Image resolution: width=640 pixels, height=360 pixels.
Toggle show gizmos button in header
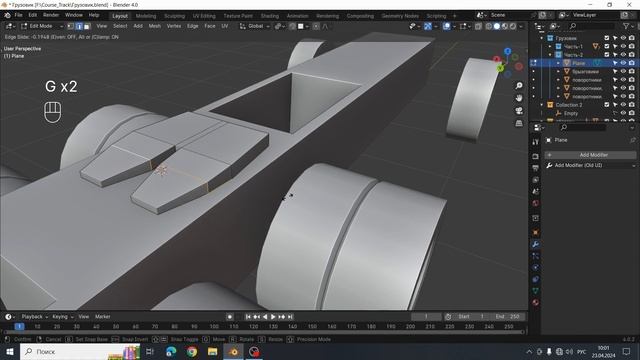[x=427, y=26]
